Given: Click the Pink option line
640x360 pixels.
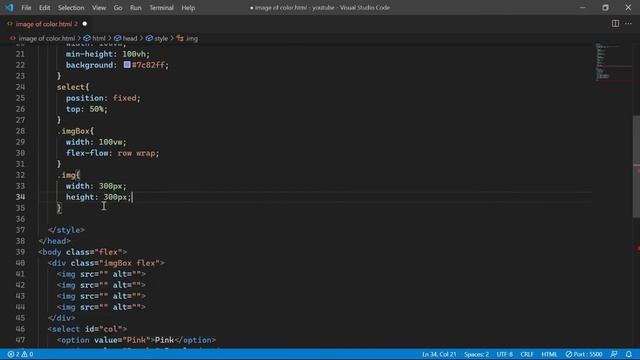Looking at the screenshot, I should click(136, 340).
